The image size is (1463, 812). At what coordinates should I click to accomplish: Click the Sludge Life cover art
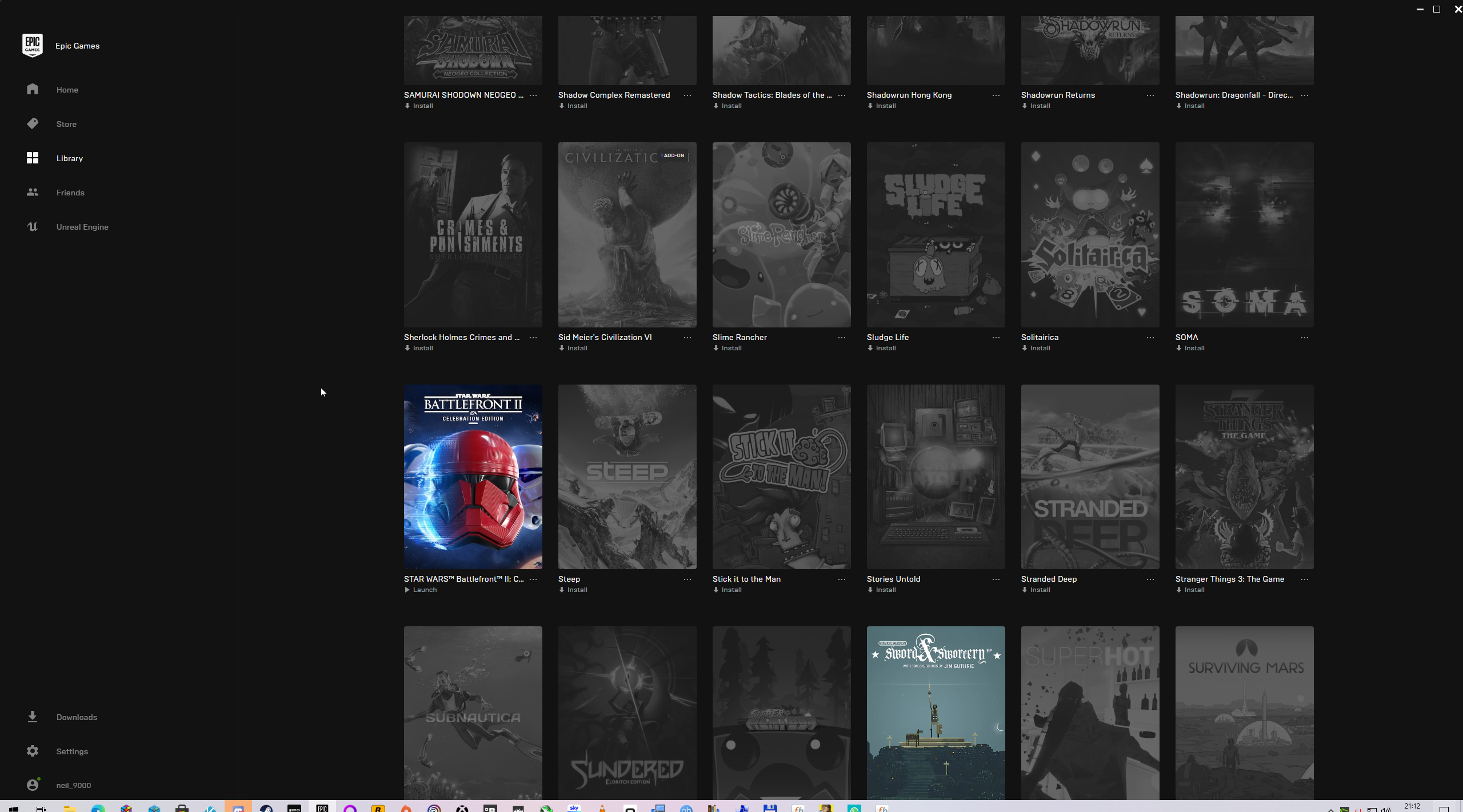936,235
